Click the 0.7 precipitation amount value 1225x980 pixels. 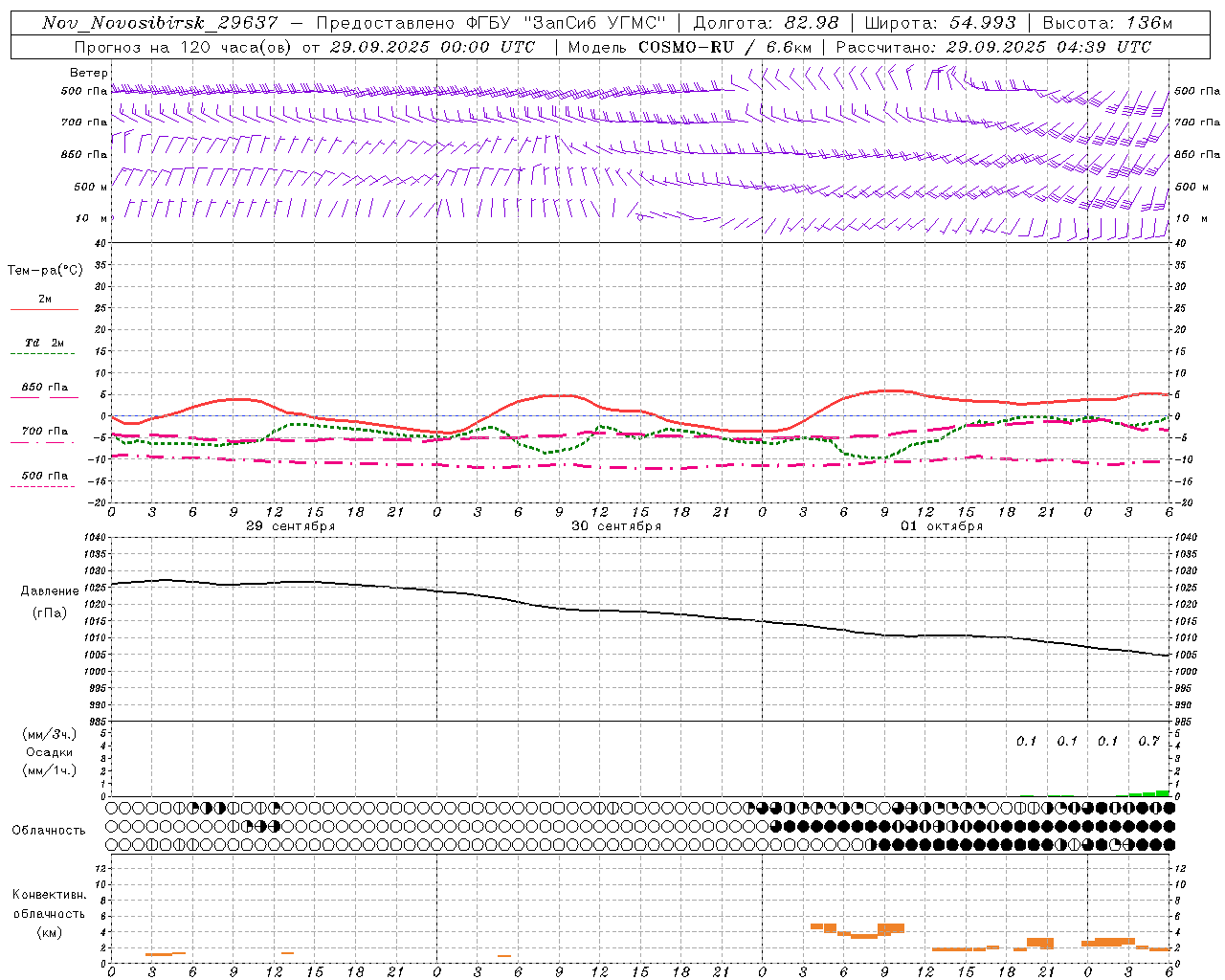point(1148,741)
